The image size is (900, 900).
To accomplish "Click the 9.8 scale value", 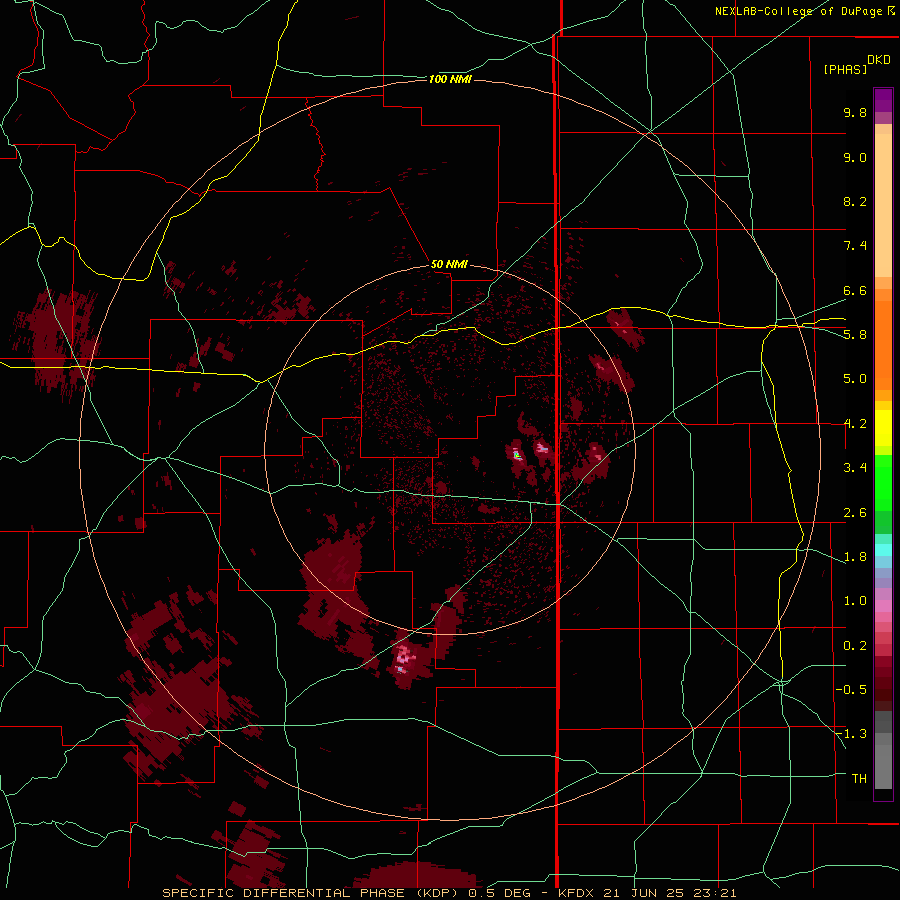I will pyautogui.click(x=855, y=112).
